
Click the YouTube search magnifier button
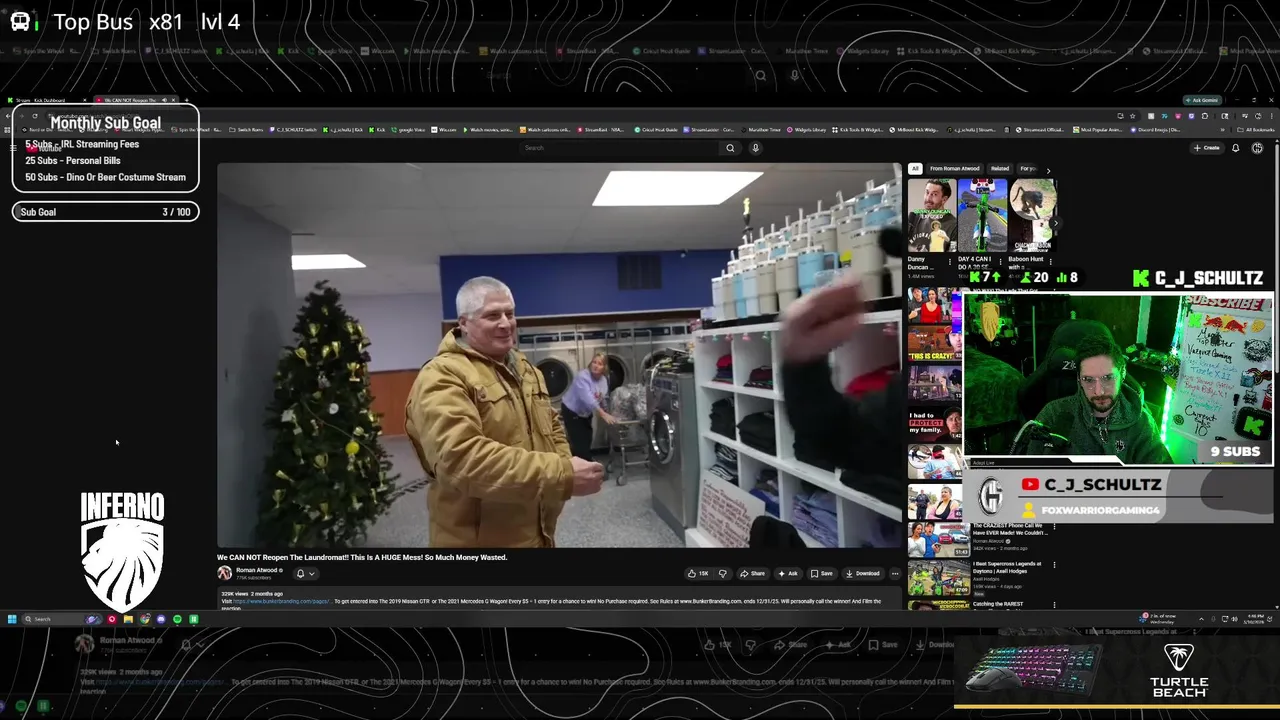click(730, 148)
